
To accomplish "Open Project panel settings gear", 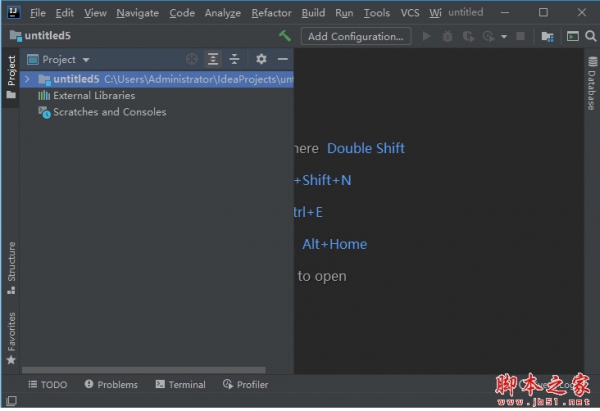I will click(261, 59).
